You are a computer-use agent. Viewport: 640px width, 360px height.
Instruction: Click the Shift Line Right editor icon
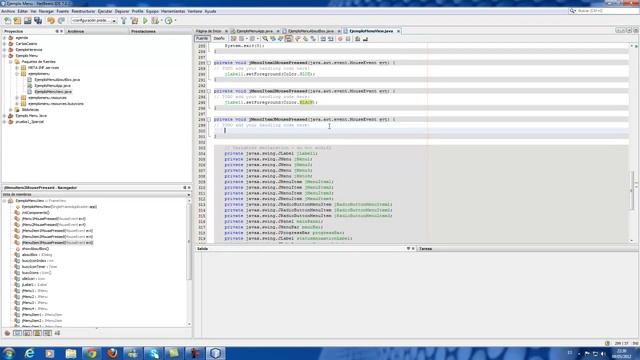coord(331,39)
